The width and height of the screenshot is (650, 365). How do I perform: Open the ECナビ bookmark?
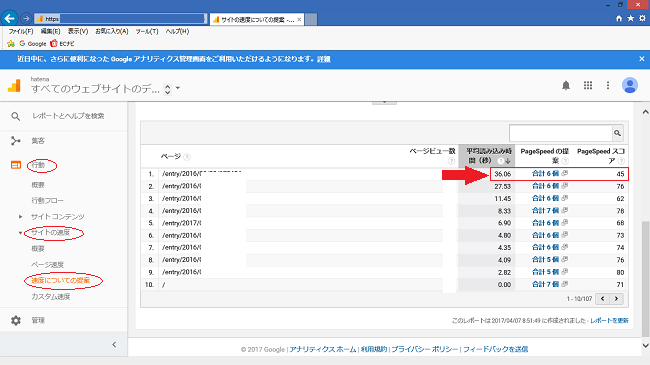(62, 44)
